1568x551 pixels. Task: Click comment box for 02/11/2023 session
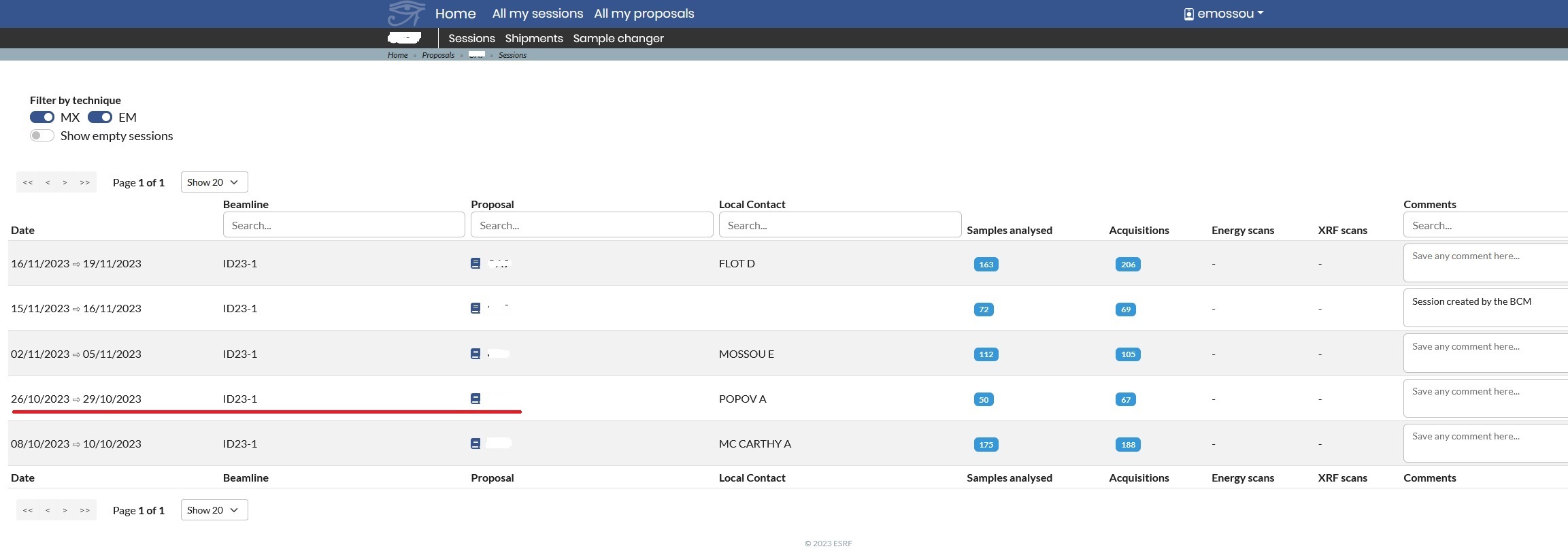(1484, 354)
